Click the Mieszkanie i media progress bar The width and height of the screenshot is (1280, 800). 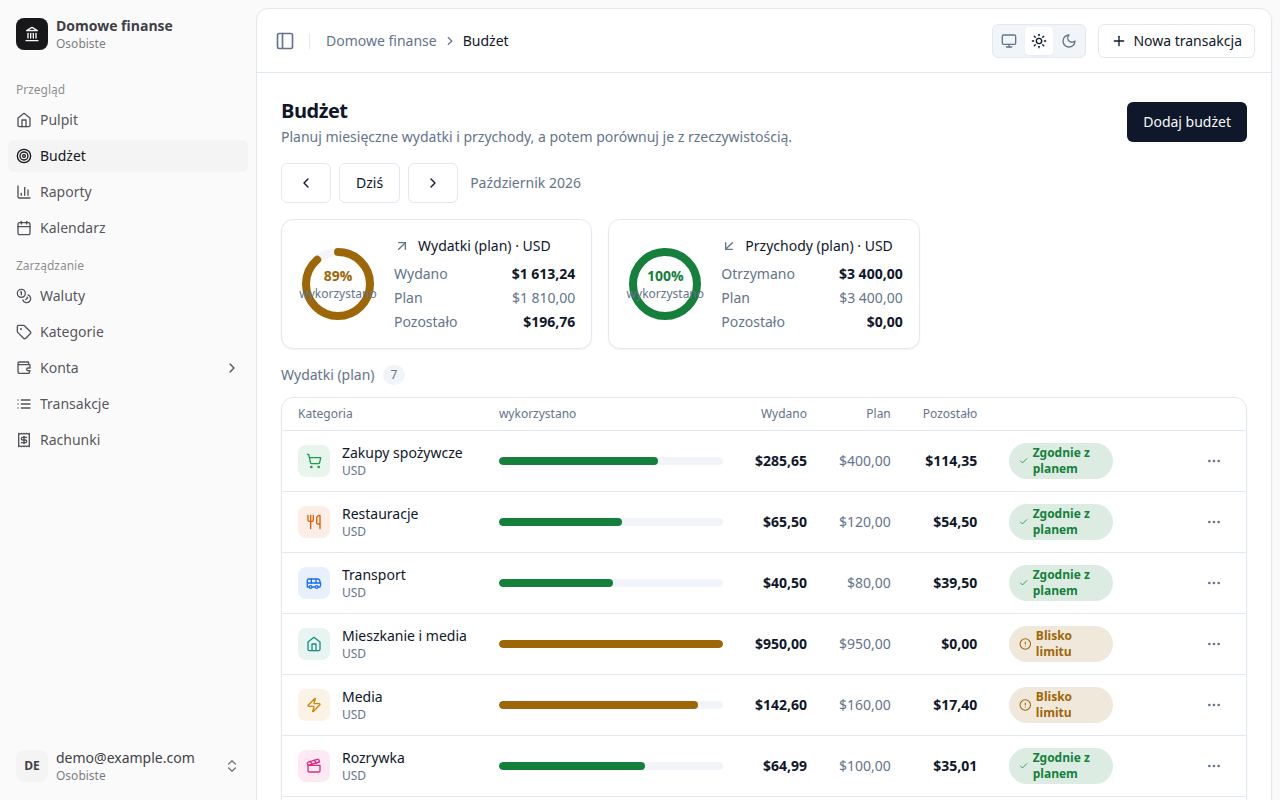coord(611,644)
